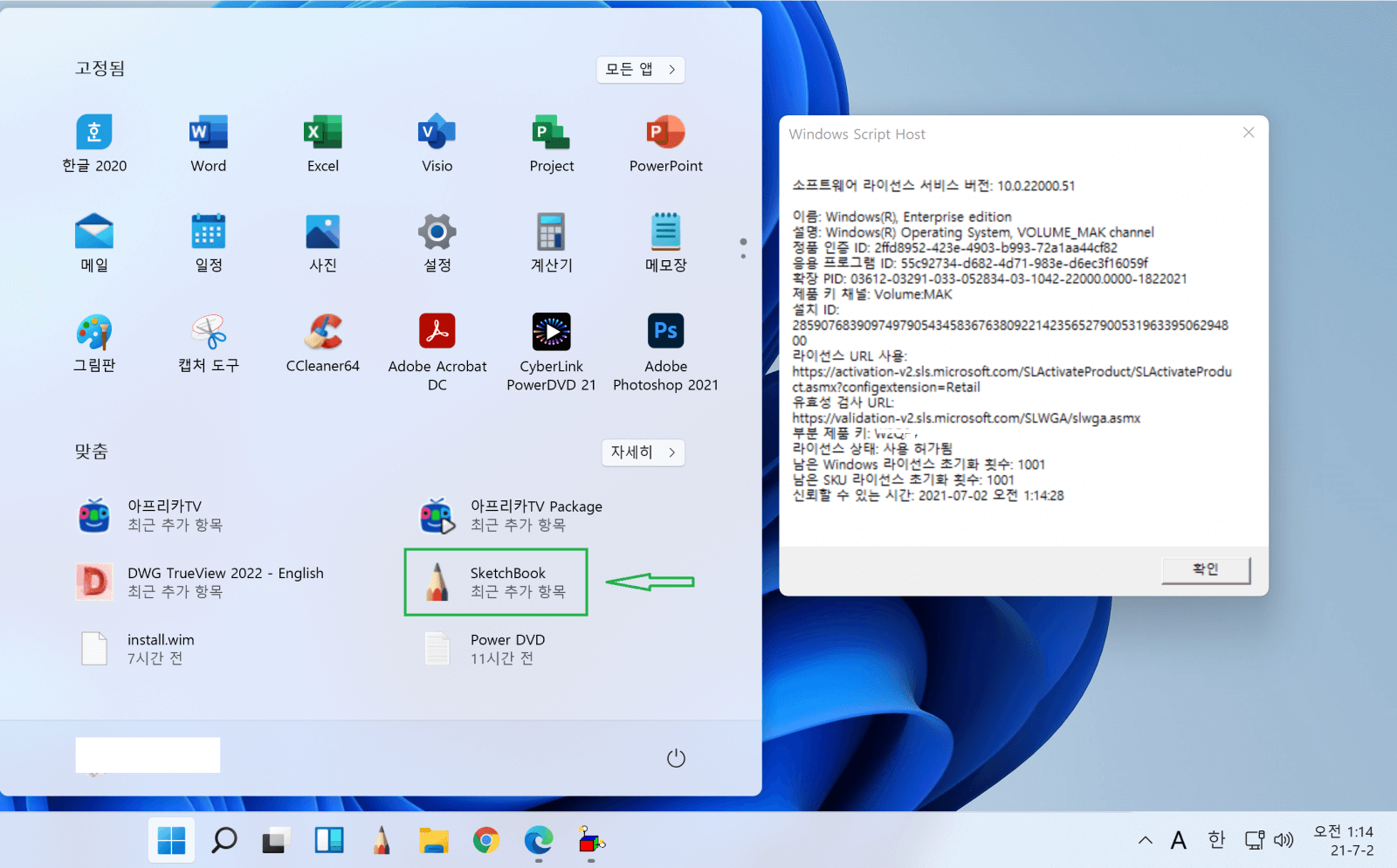Image resolution: width=1397 pixels, height=868 pixels.
Task: Open the 메일 (Mail) app
Action: click(x=94, y=244)
